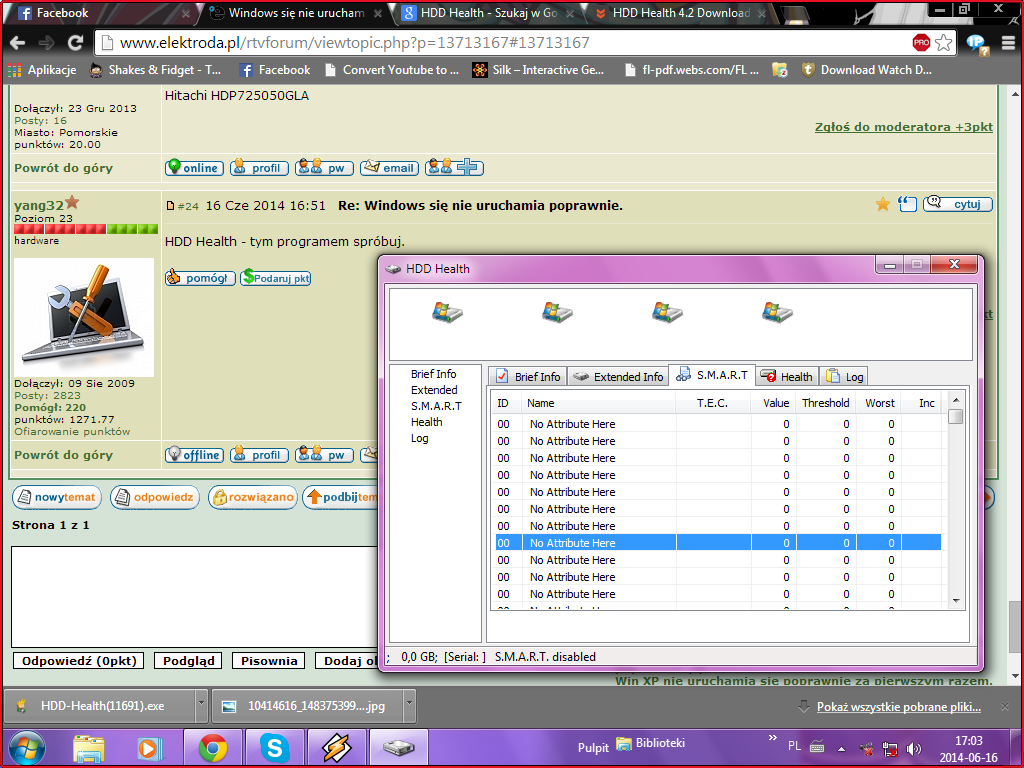1024x768 pixels.
Task: Click the online status button
Action: (x=194, y=168)
